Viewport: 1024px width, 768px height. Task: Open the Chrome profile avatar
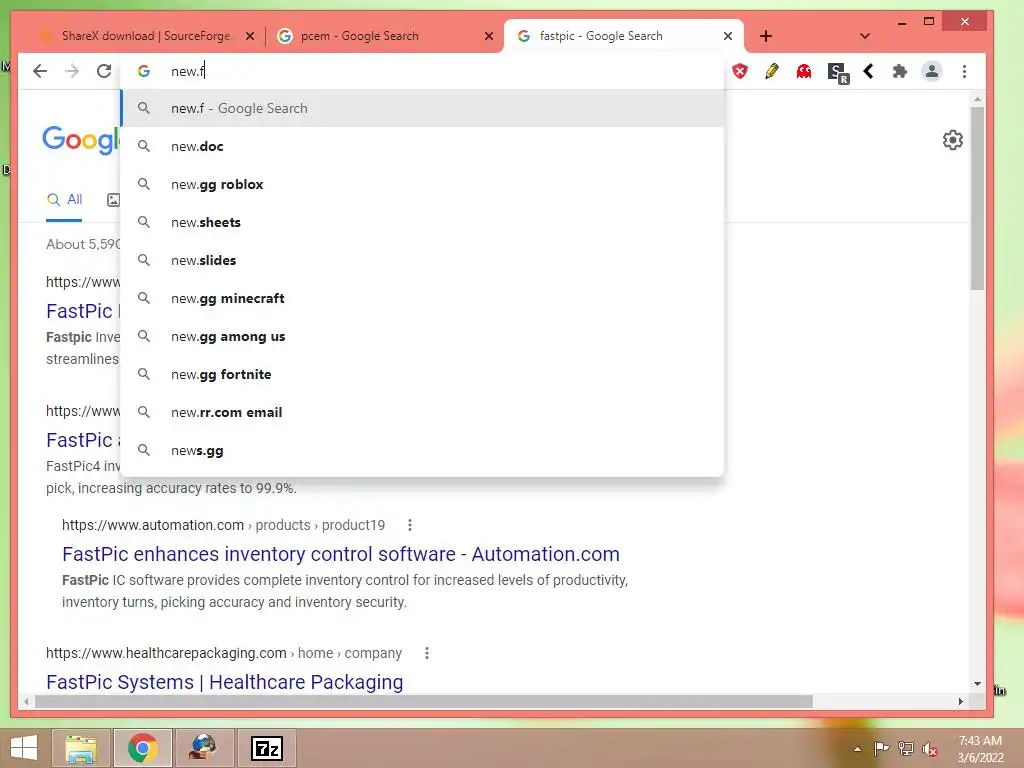[x=932, y=71]
